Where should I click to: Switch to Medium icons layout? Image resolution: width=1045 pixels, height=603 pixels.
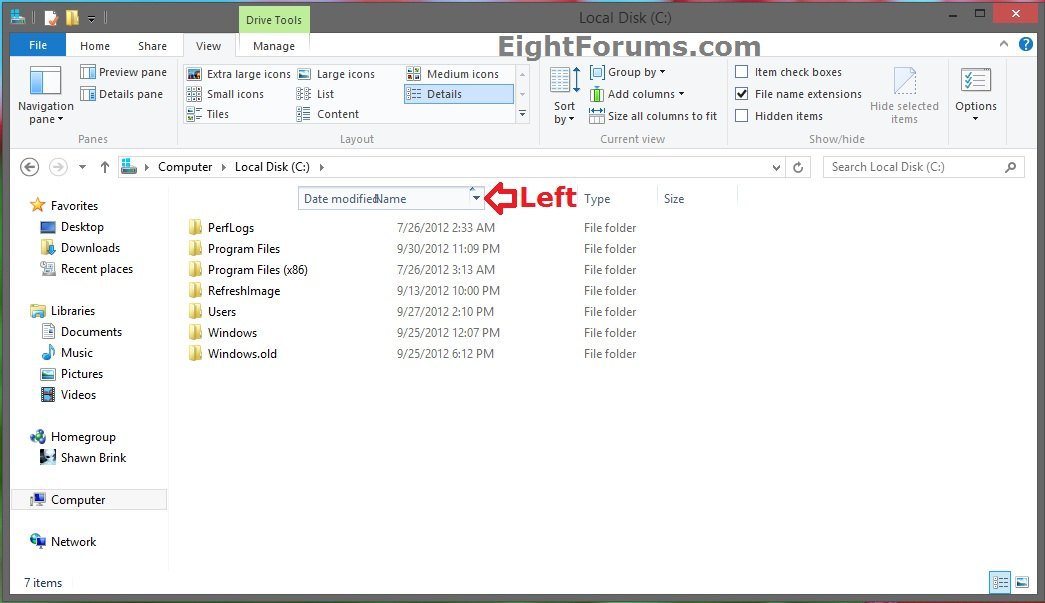(x=453, y=74)
